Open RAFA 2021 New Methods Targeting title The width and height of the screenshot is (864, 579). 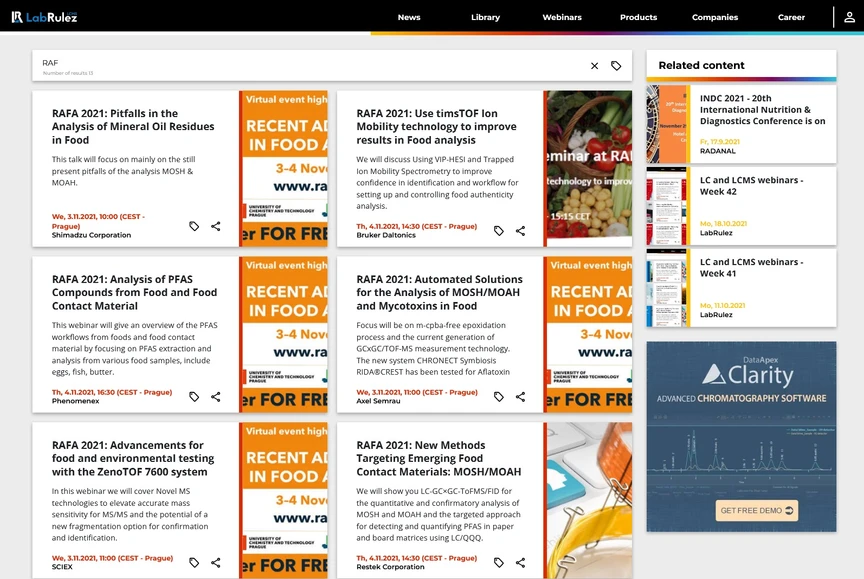439,458
